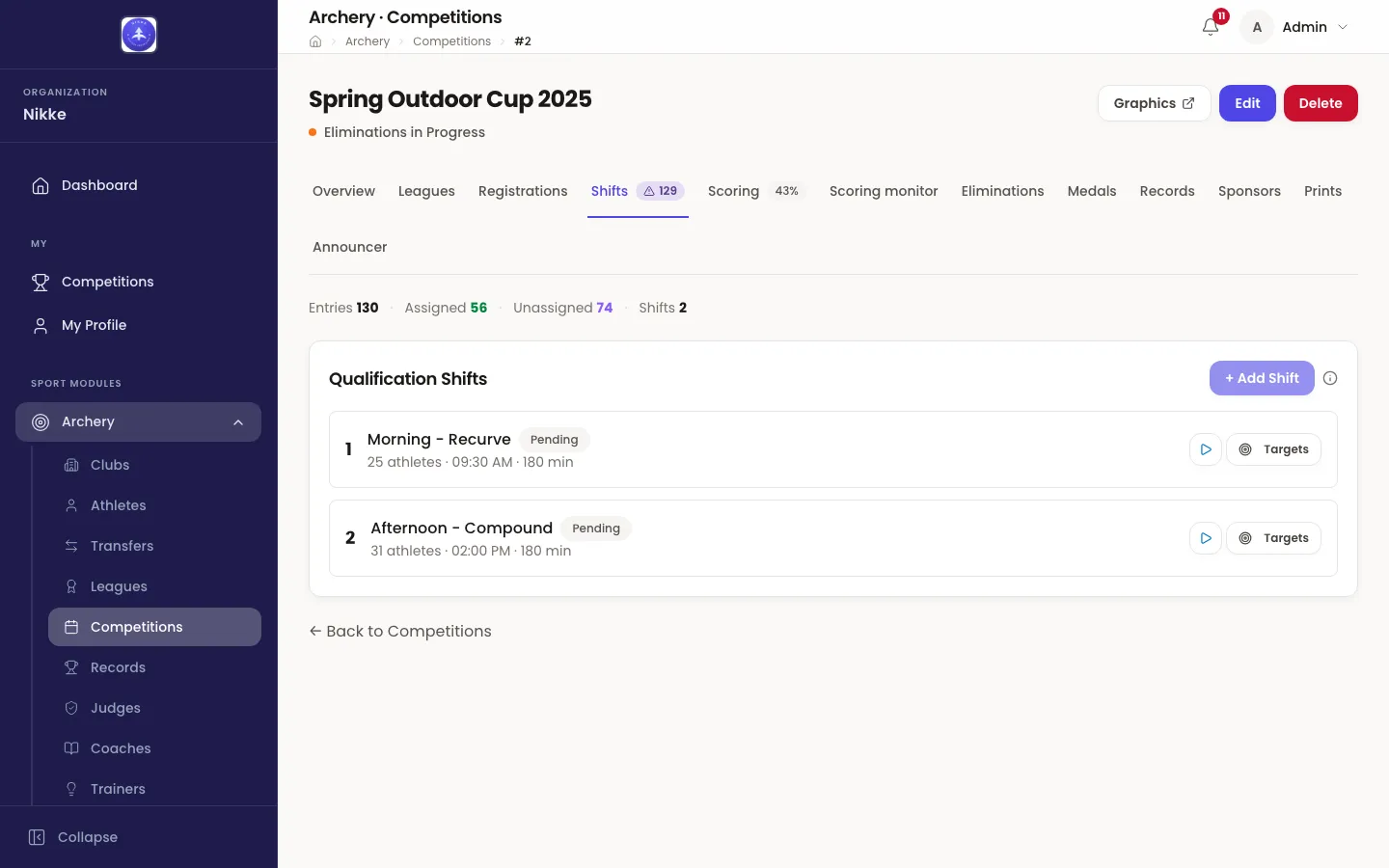The width and height of the screenshot is (1389, 868).
Task: Click the home breadcrumb icon
Action: point(315,41)
